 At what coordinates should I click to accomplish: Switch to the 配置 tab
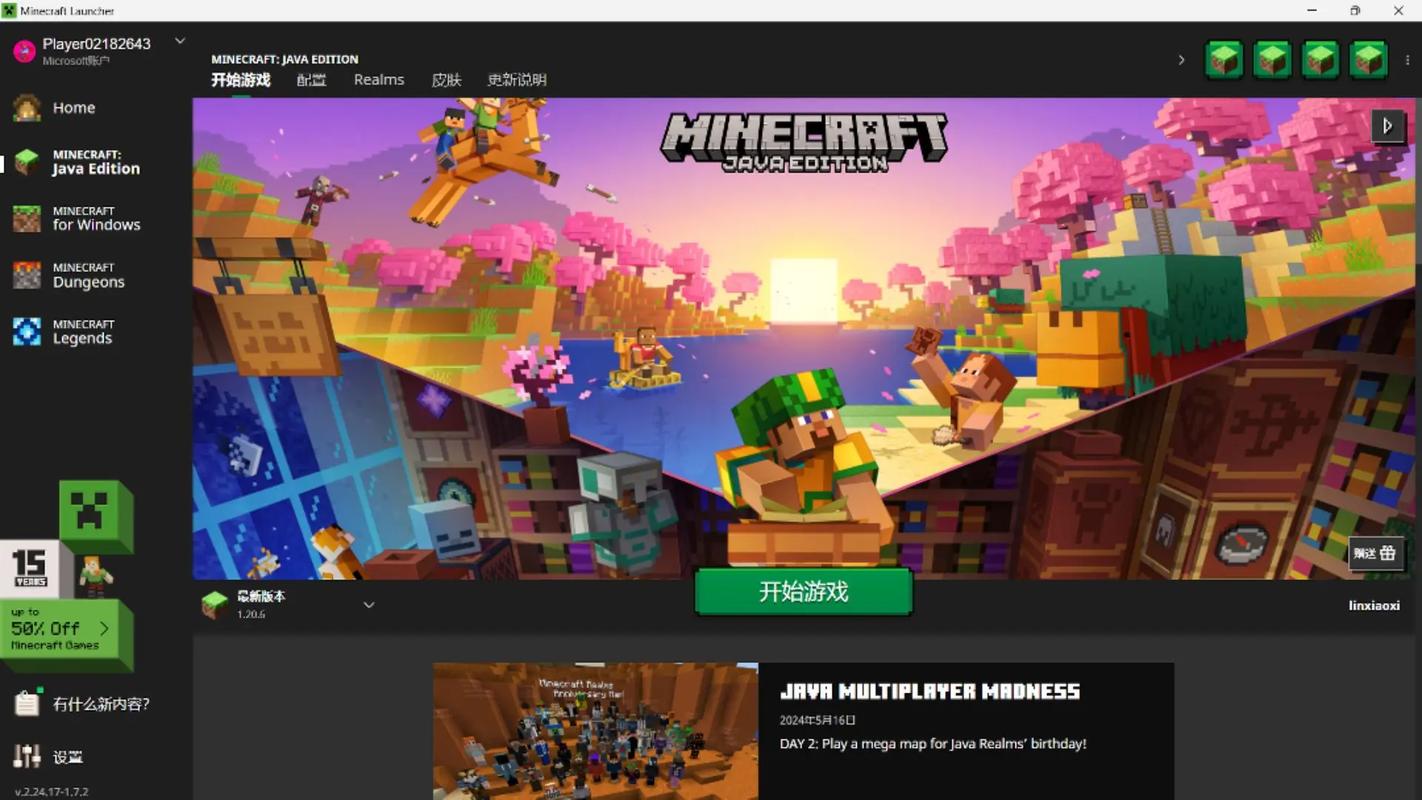(x=311, y=80)
